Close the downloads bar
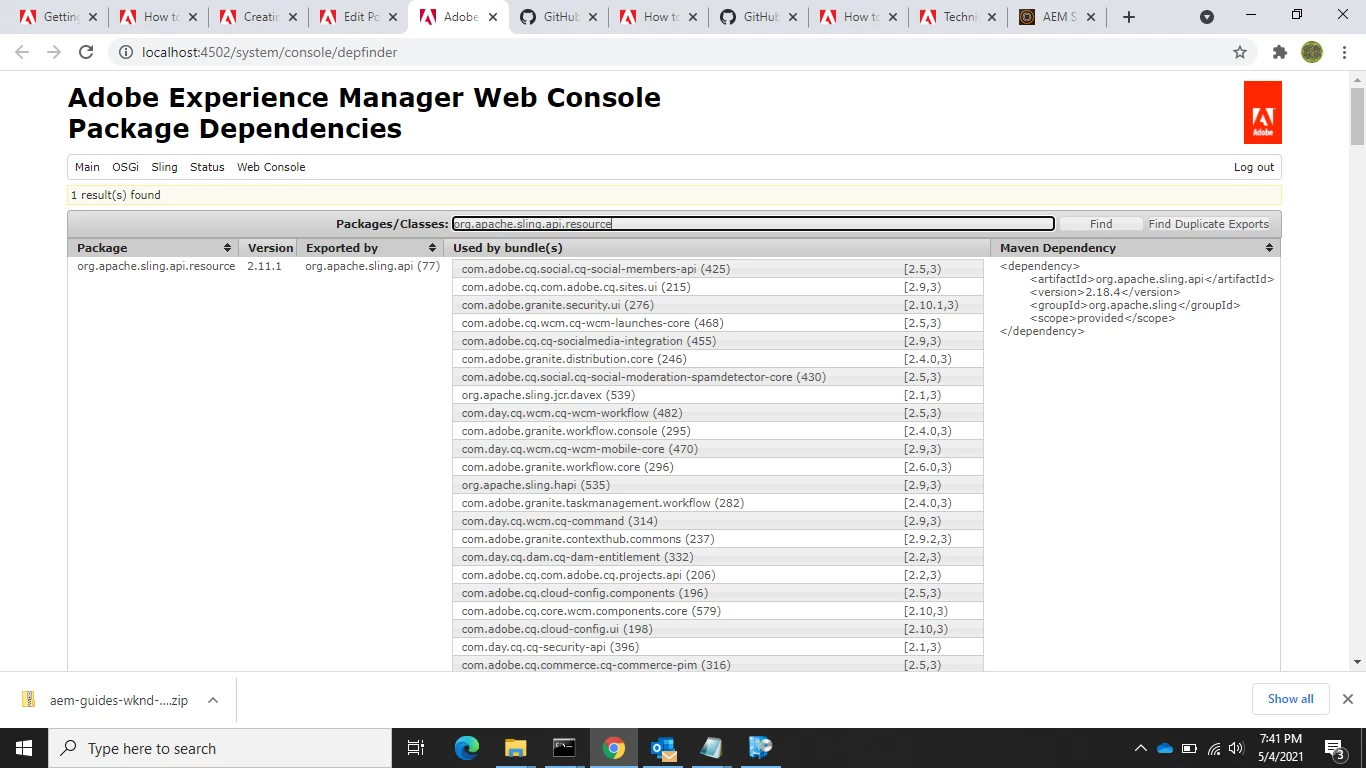Viewport: 1366px width, 768px height. tap(1347, 699)
